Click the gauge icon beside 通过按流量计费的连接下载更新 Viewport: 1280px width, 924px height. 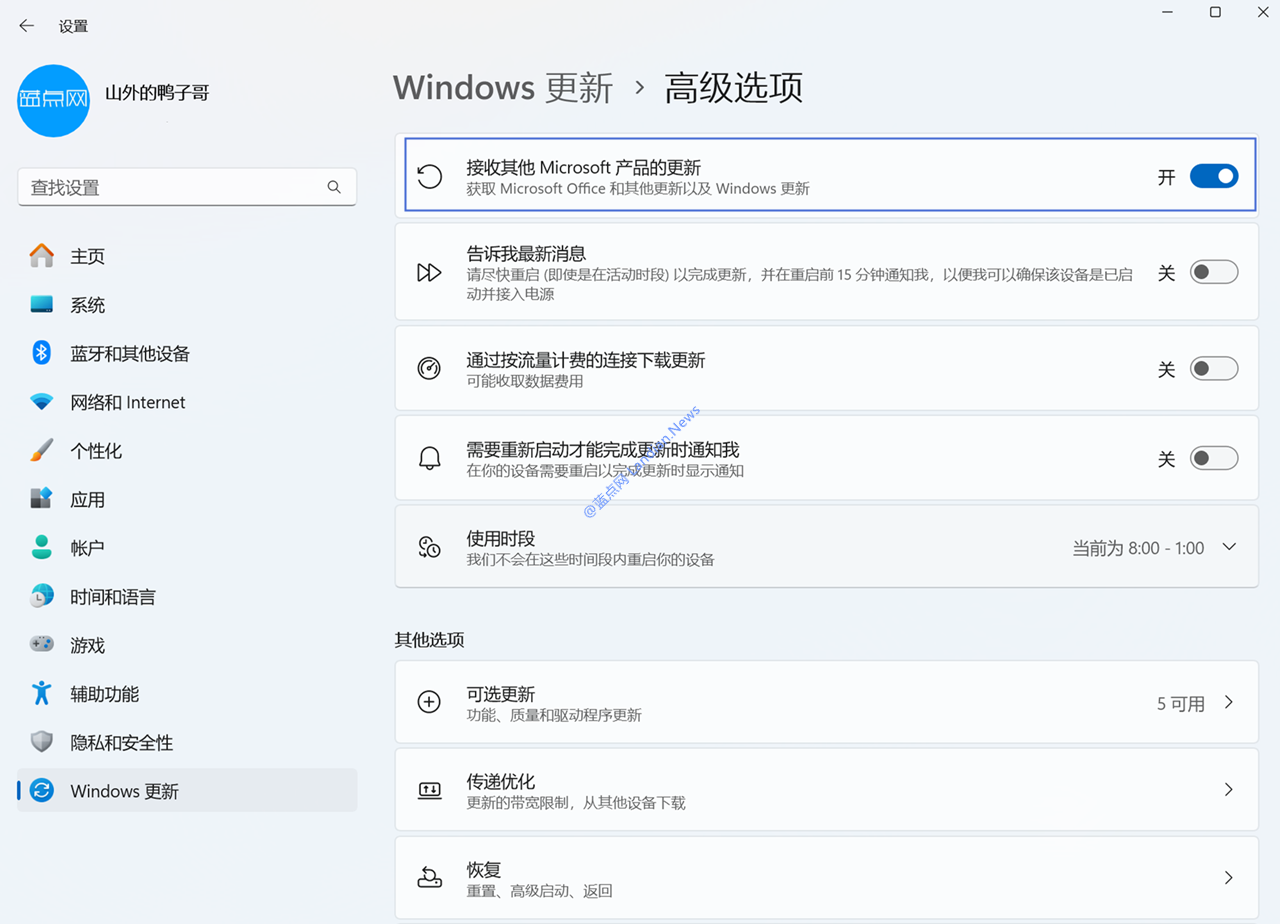click(x=429, y=368)
